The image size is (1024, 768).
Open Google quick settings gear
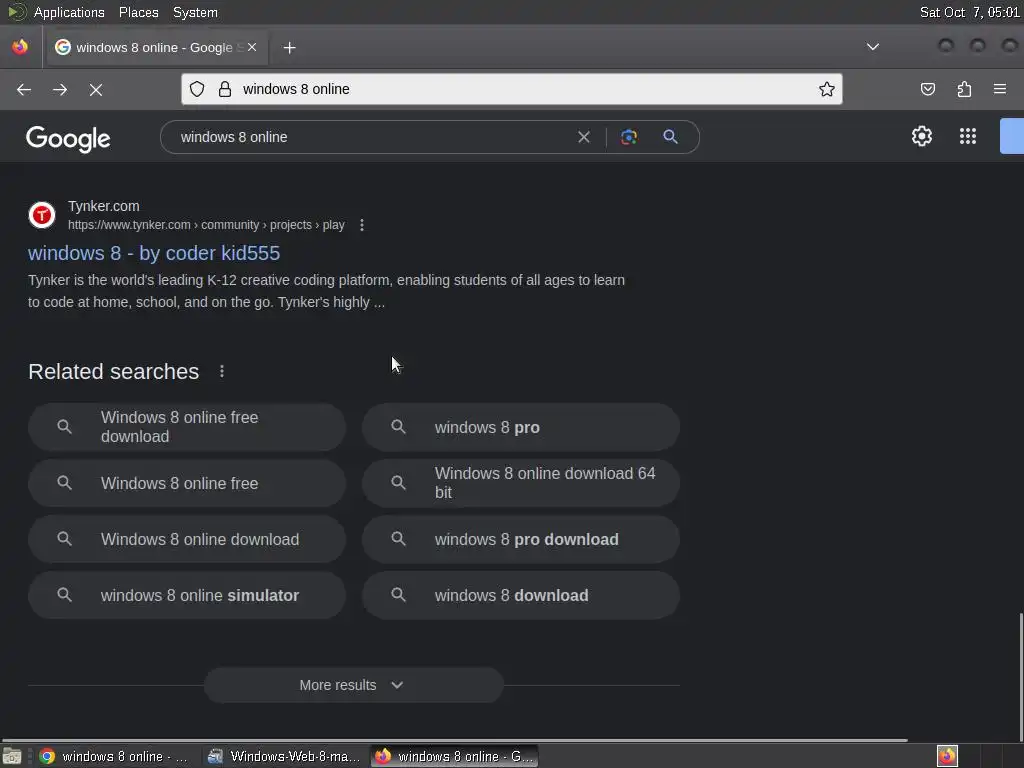coord(922,136)
